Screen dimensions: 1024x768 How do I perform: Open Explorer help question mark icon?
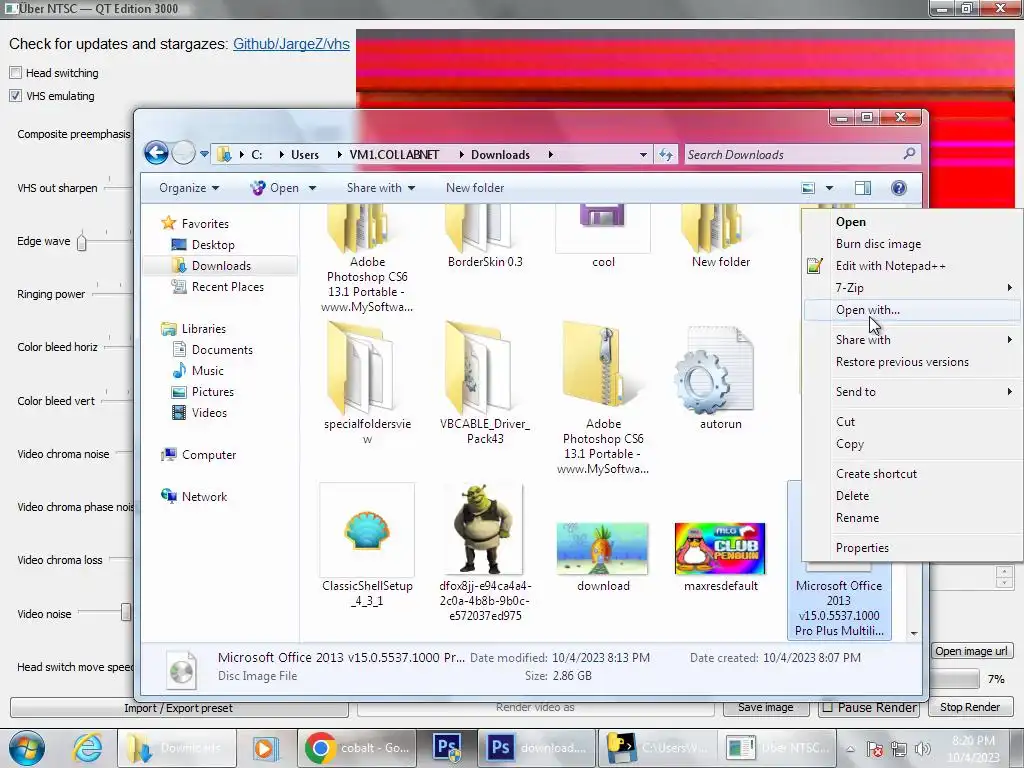(899, 188)
